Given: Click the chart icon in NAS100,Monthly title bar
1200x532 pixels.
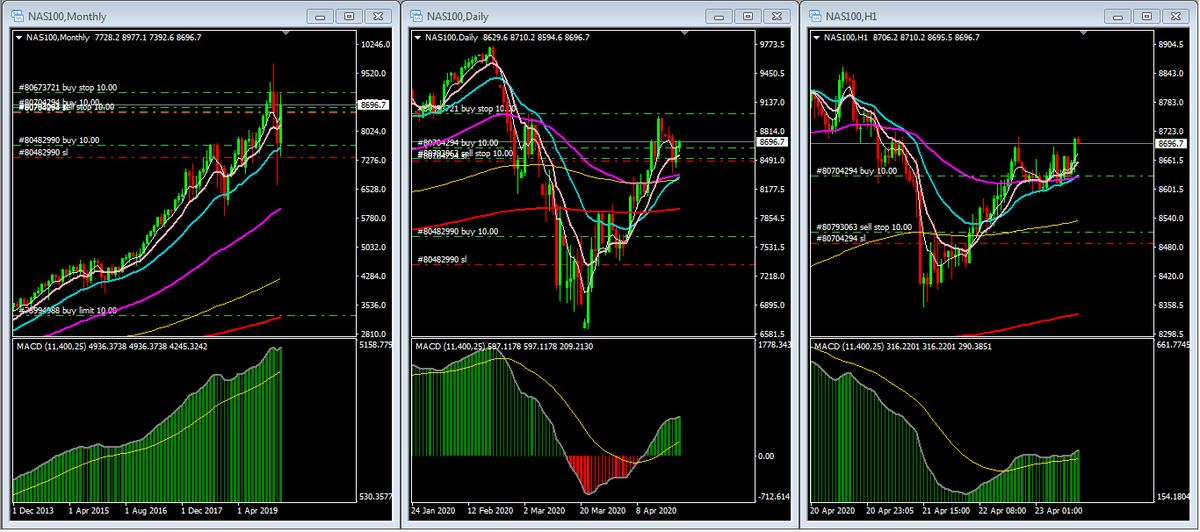Looking at the screenshot, I should click(17, 16).
